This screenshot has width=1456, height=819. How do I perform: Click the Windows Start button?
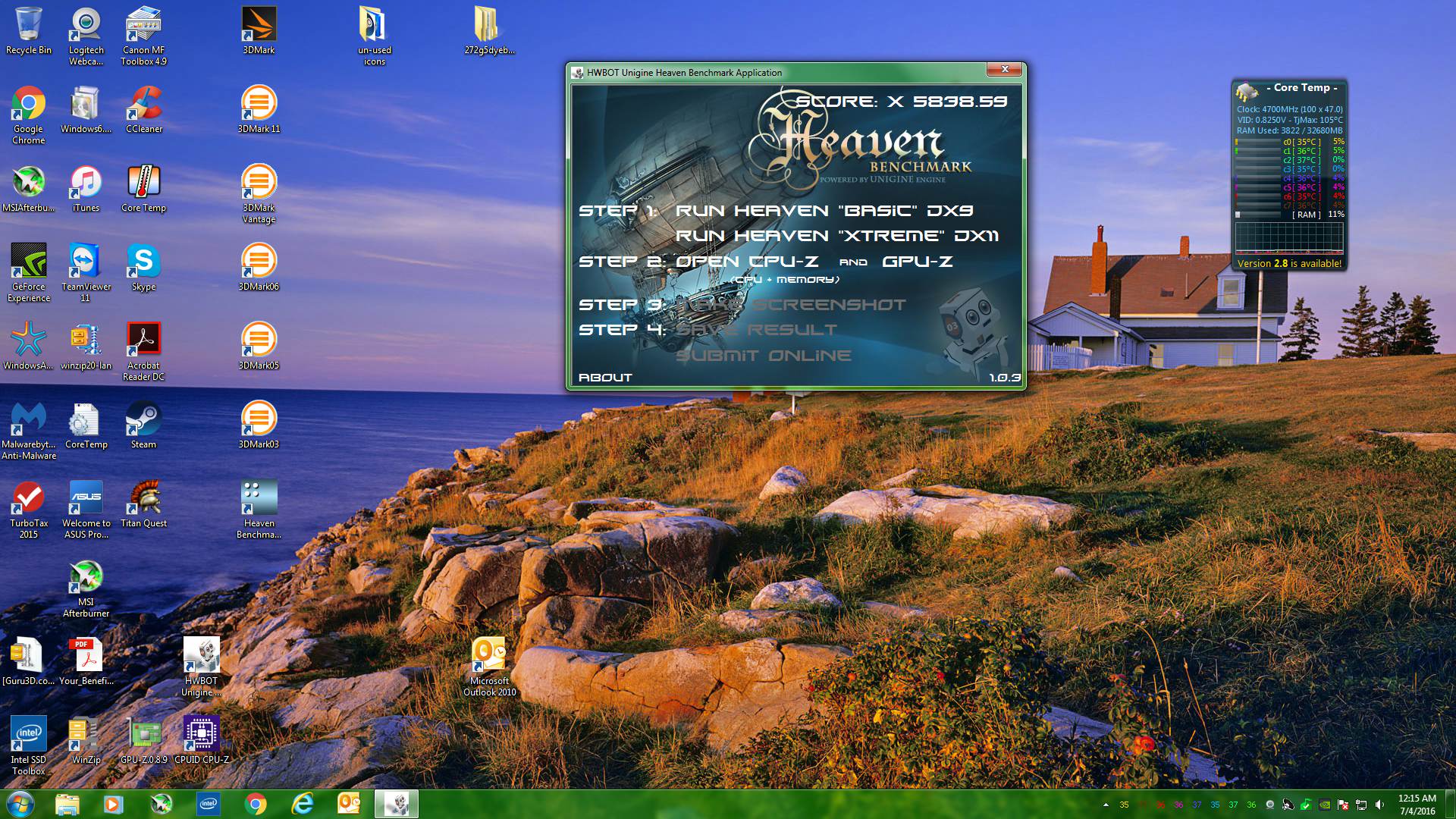click(20, 804)
